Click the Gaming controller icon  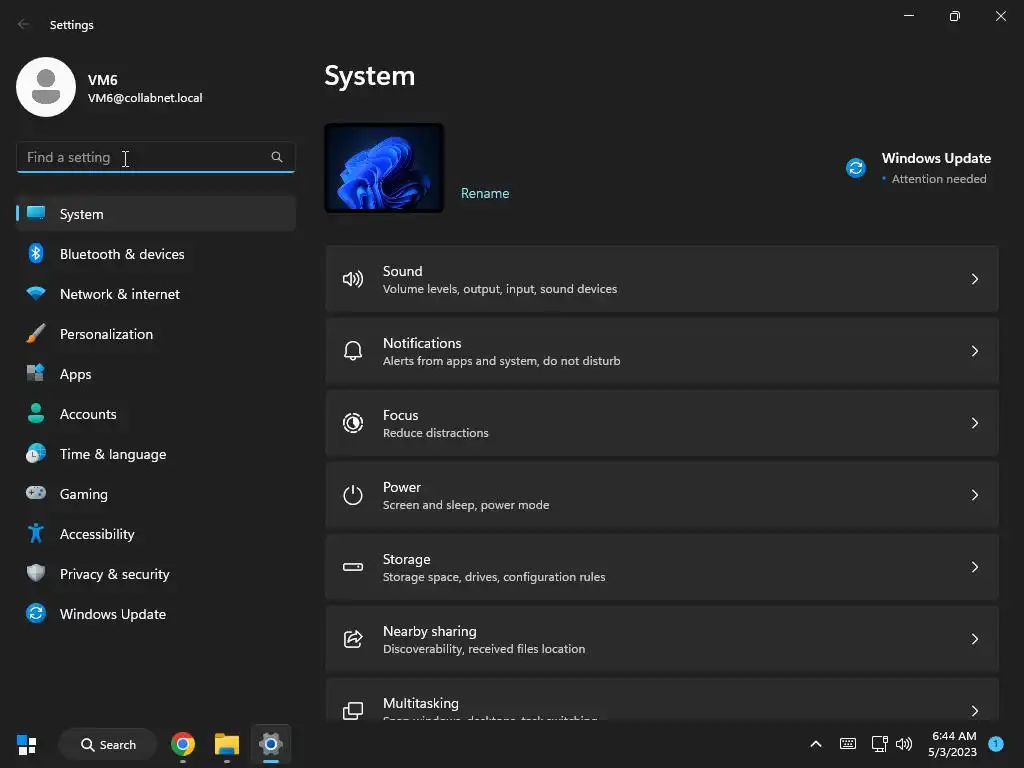coord(36,493)
